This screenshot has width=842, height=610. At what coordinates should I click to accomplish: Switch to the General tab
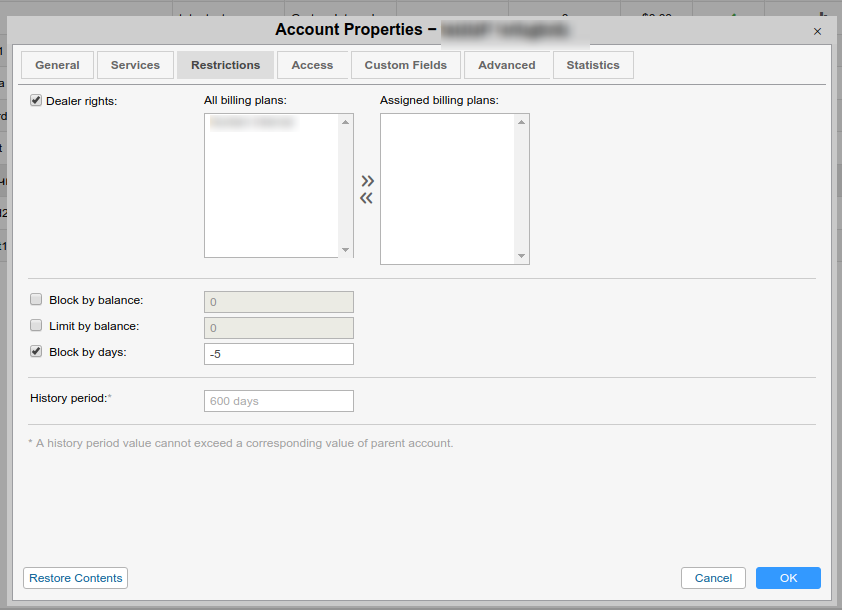tap(57, 65)
